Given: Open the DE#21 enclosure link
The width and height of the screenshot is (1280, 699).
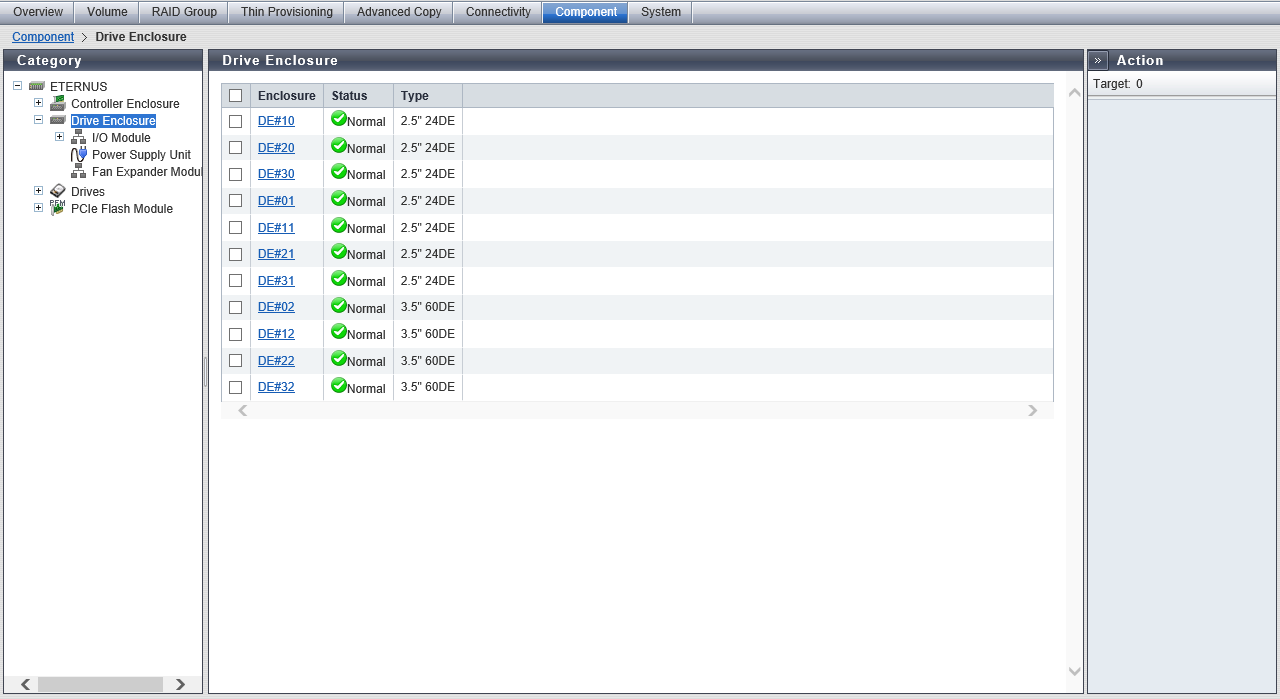Looking at the screenshot, I should 276,254.
